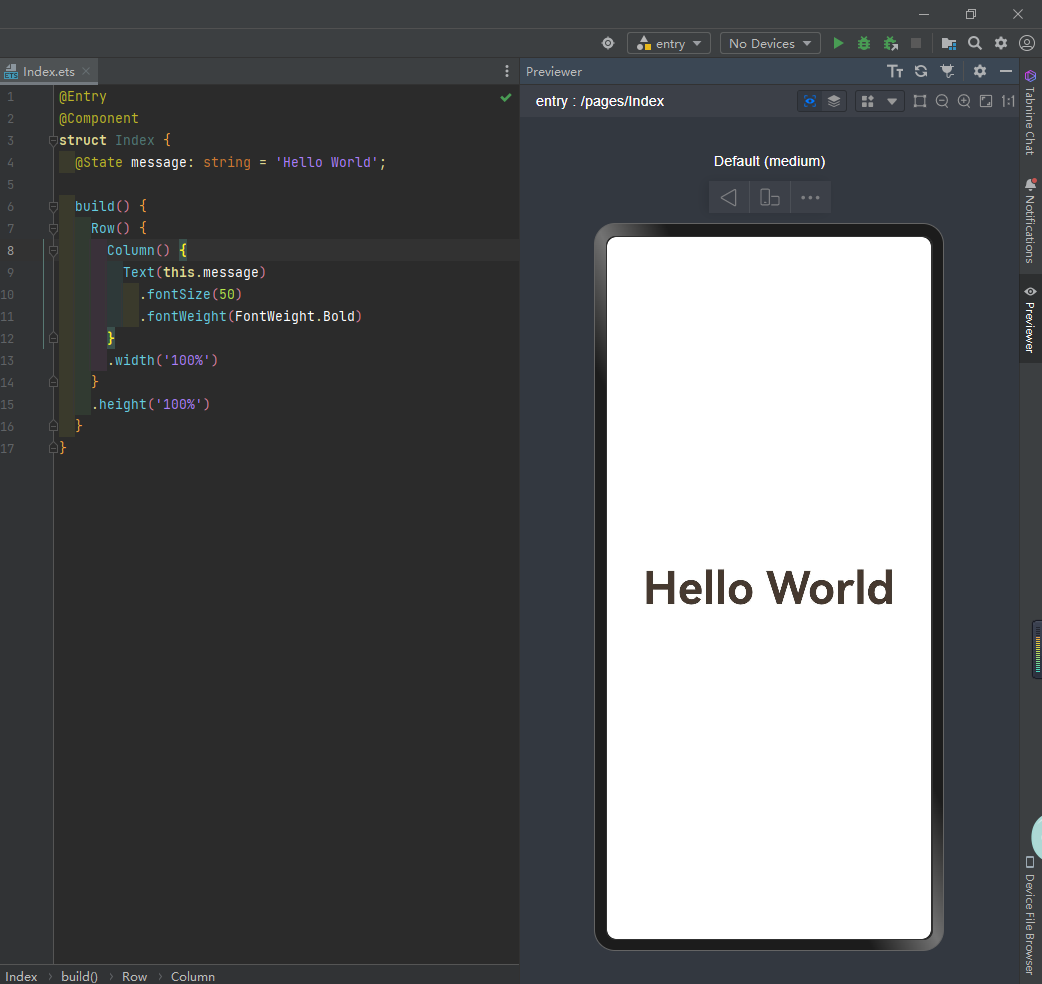Zoom in the preview with plus magnifier
Image resolution: width=1042 pixels, height=984 pixels.
click(x=964, y=101)
